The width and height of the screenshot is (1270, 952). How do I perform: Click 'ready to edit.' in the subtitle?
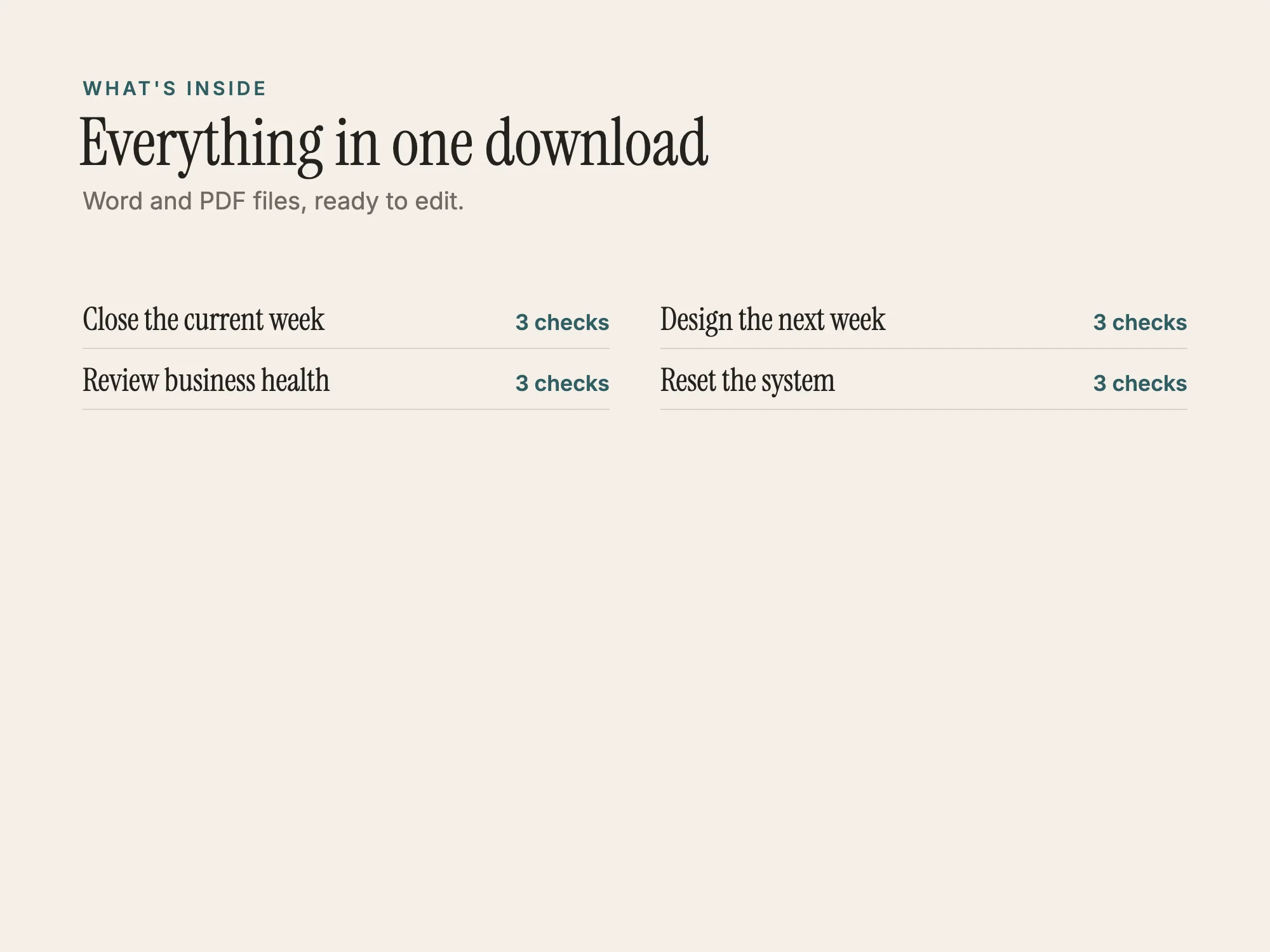click(389, 202)
